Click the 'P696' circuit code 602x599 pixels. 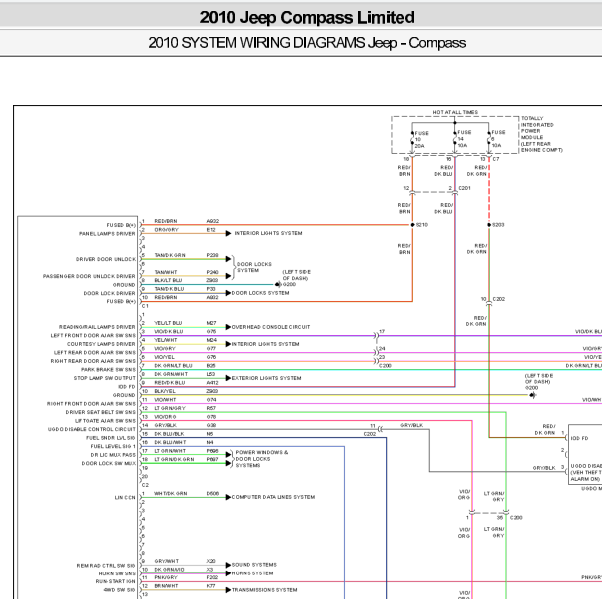point(212,451)
